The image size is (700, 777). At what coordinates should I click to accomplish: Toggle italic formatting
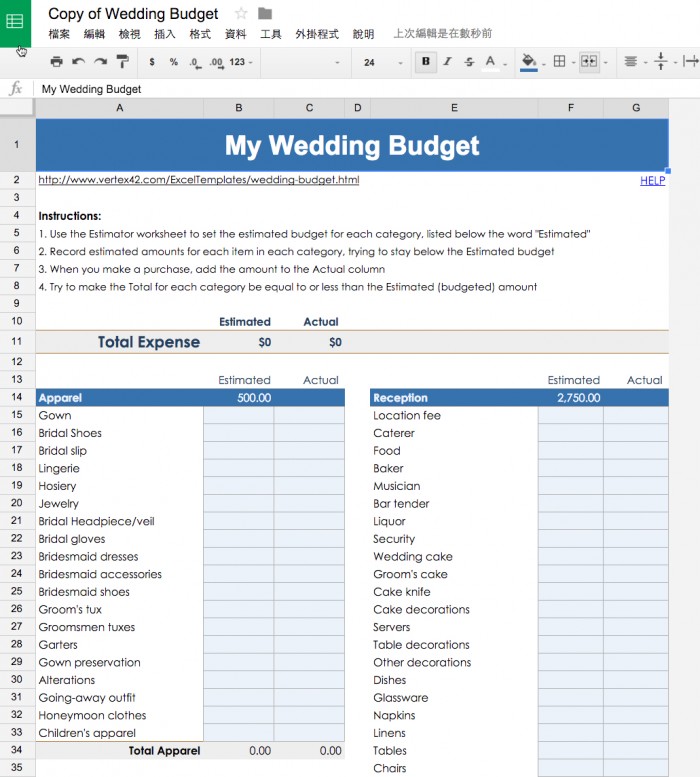coord(447,62)
